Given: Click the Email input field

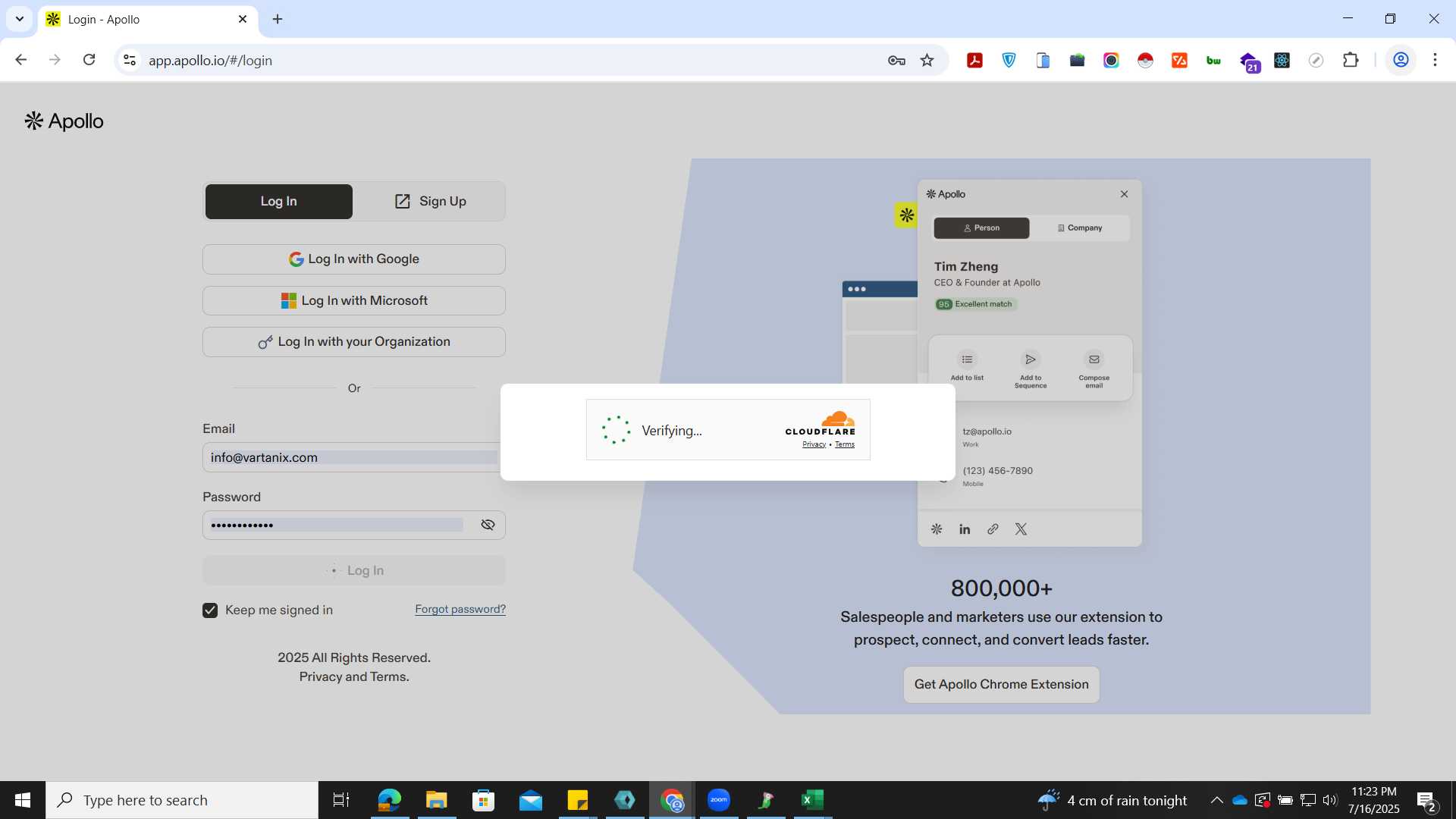Looking at the screenshot, I should pos(351,458).
